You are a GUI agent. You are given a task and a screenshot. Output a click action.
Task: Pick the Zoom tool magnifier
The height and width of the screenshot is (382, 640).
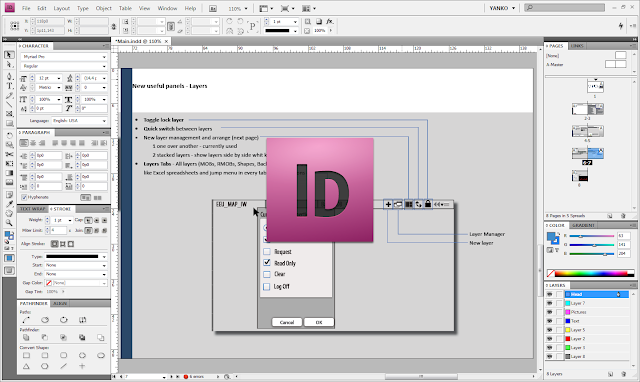click(9, 223)
